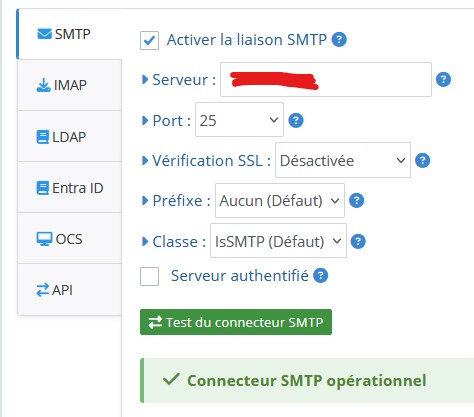Open the Préfixe dropdown
Screen dimensions: 474x417
(280, 201)
